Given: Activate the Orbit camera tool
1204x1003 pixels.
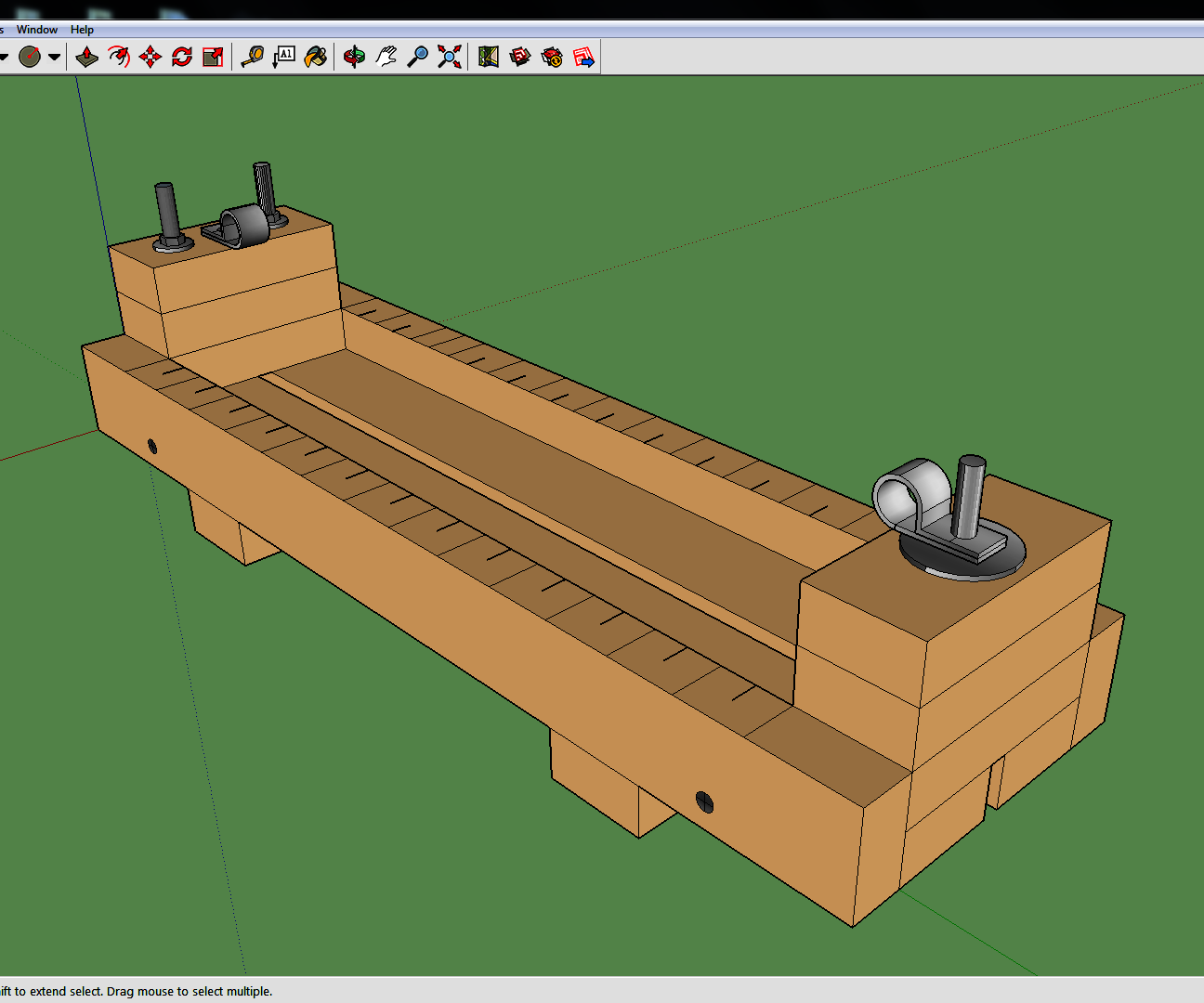Looking at the screenshot, I should click(354, 58).
